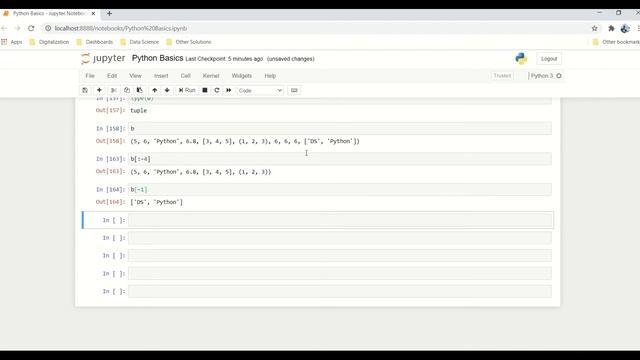This screenshot has height=360, width=640.
Task: Click into the cell containing b[:-4]
Action: (340, 159)
